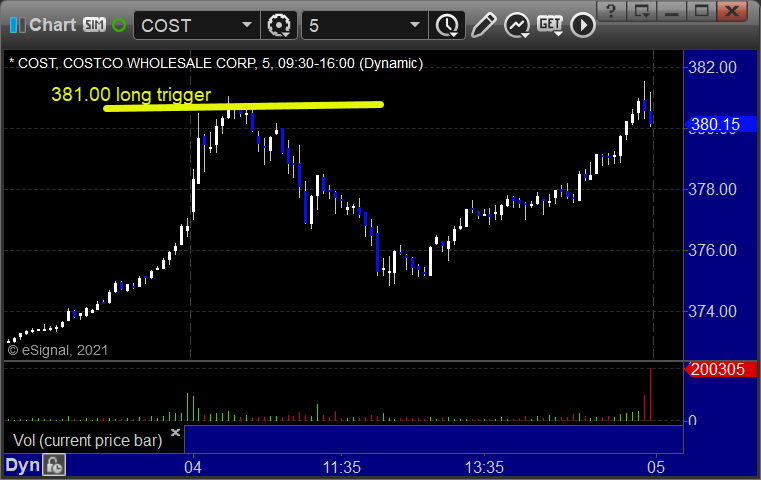This screenshot has width=761, height=480.
Task: Click the 382.00 price axis label
Action: 712,67
